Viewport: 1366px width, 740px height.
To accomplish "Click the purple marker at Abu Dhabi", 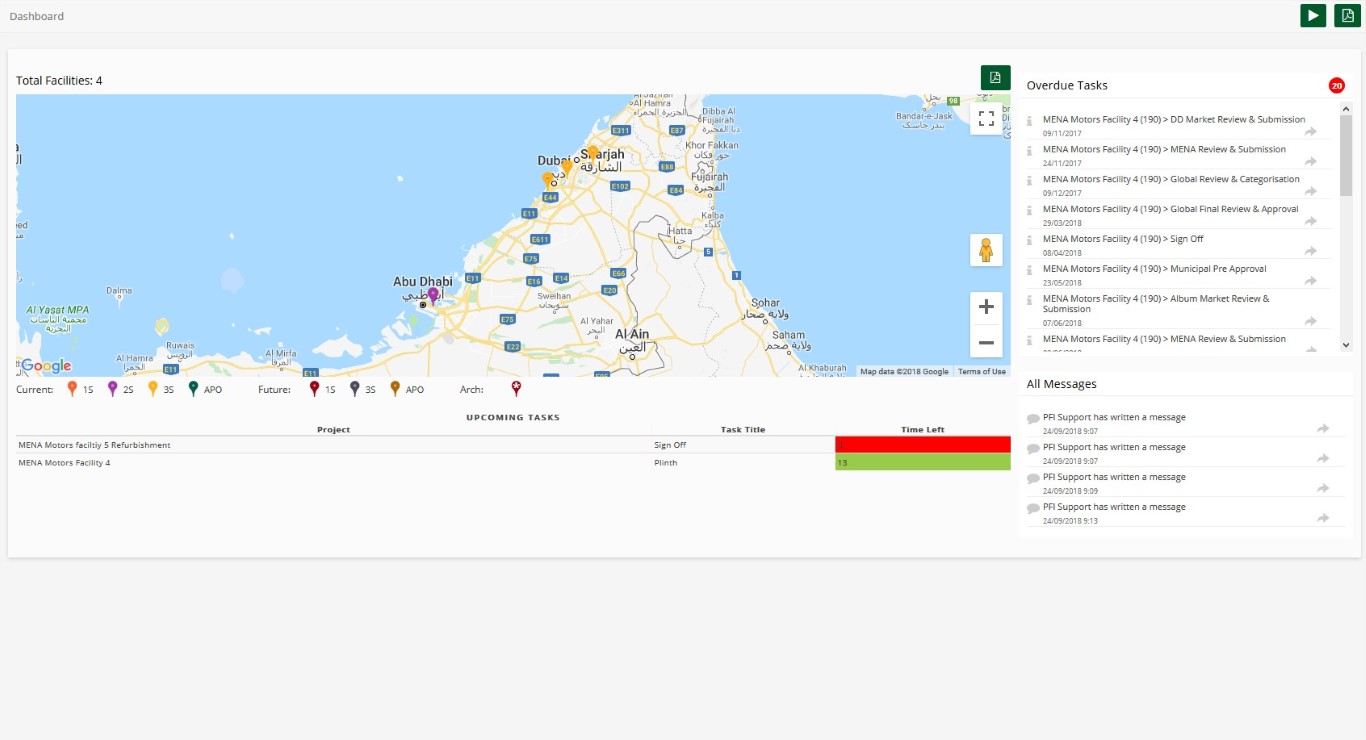I will point(433,295).
